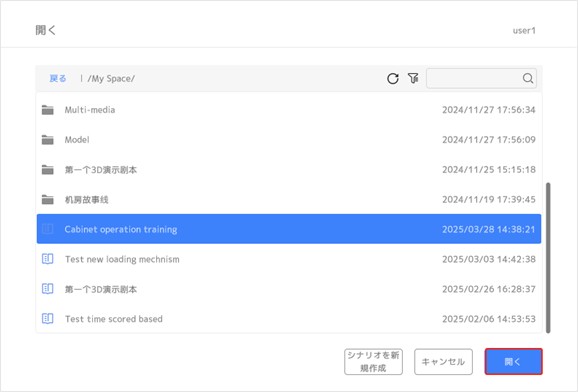This screenshot has width=578, height=392.
Task: Click the 第一个3D演示剧本 folder icon
Action: click(48, 170)
